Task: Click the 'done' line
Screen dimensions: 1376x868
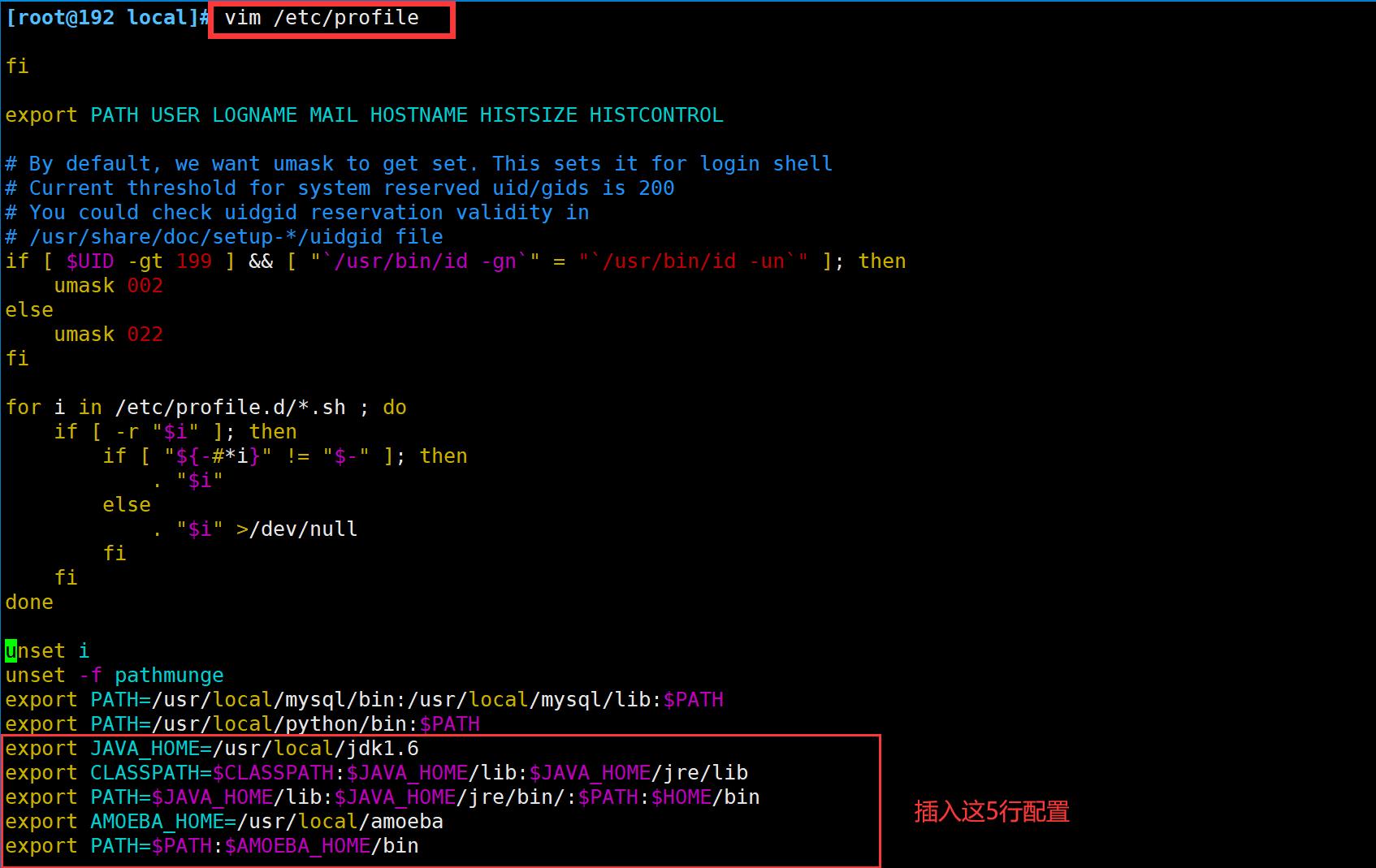Action: [x=29, y=602]
